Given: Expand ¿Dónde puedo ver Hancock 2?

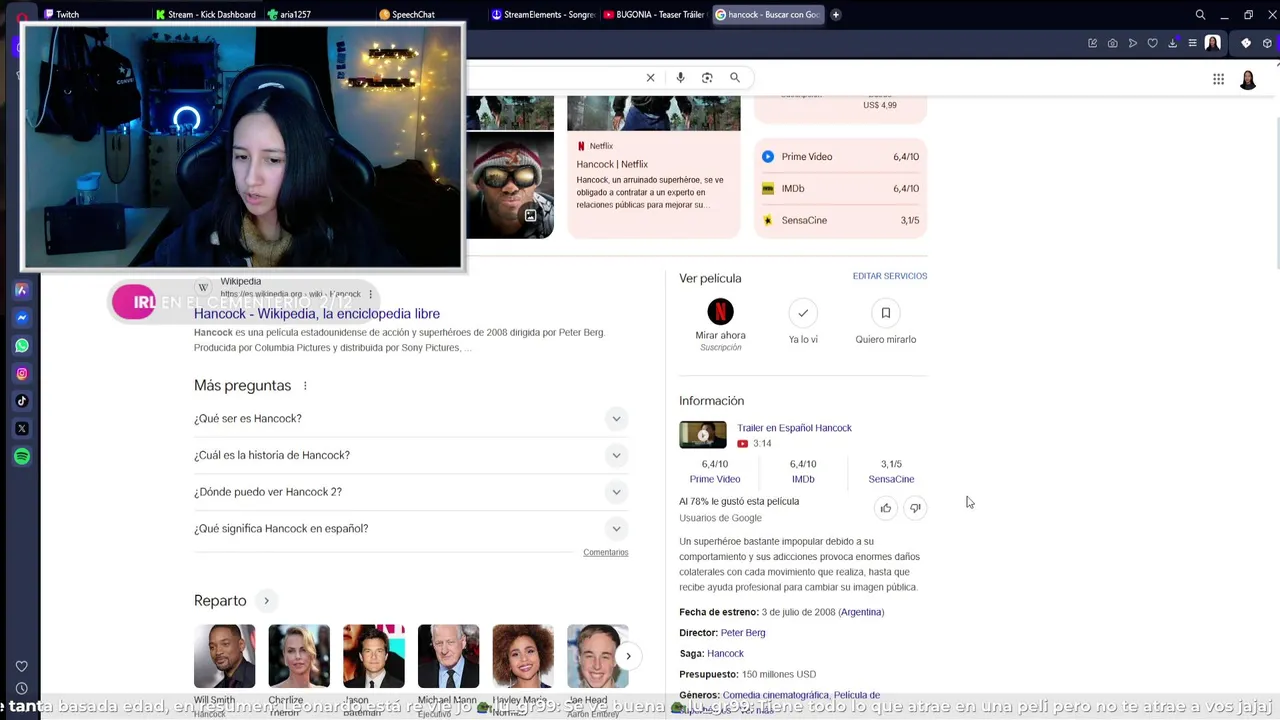Looking at the screenshot, I should coord(411,492).
